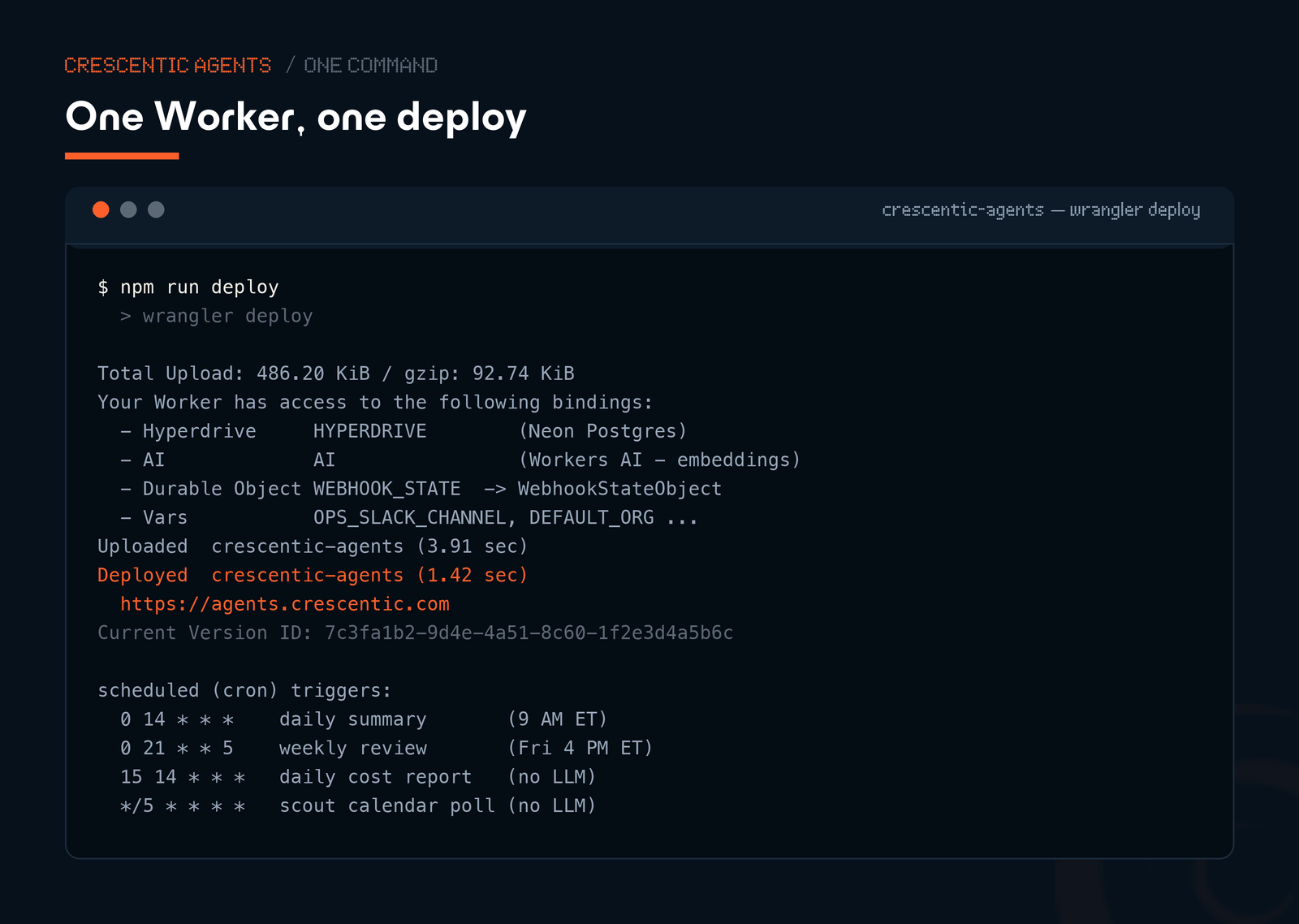
Task: Click 'Your Worker has access to the following bindings:'
Action: pyautogui.click(x=375, y=403)
